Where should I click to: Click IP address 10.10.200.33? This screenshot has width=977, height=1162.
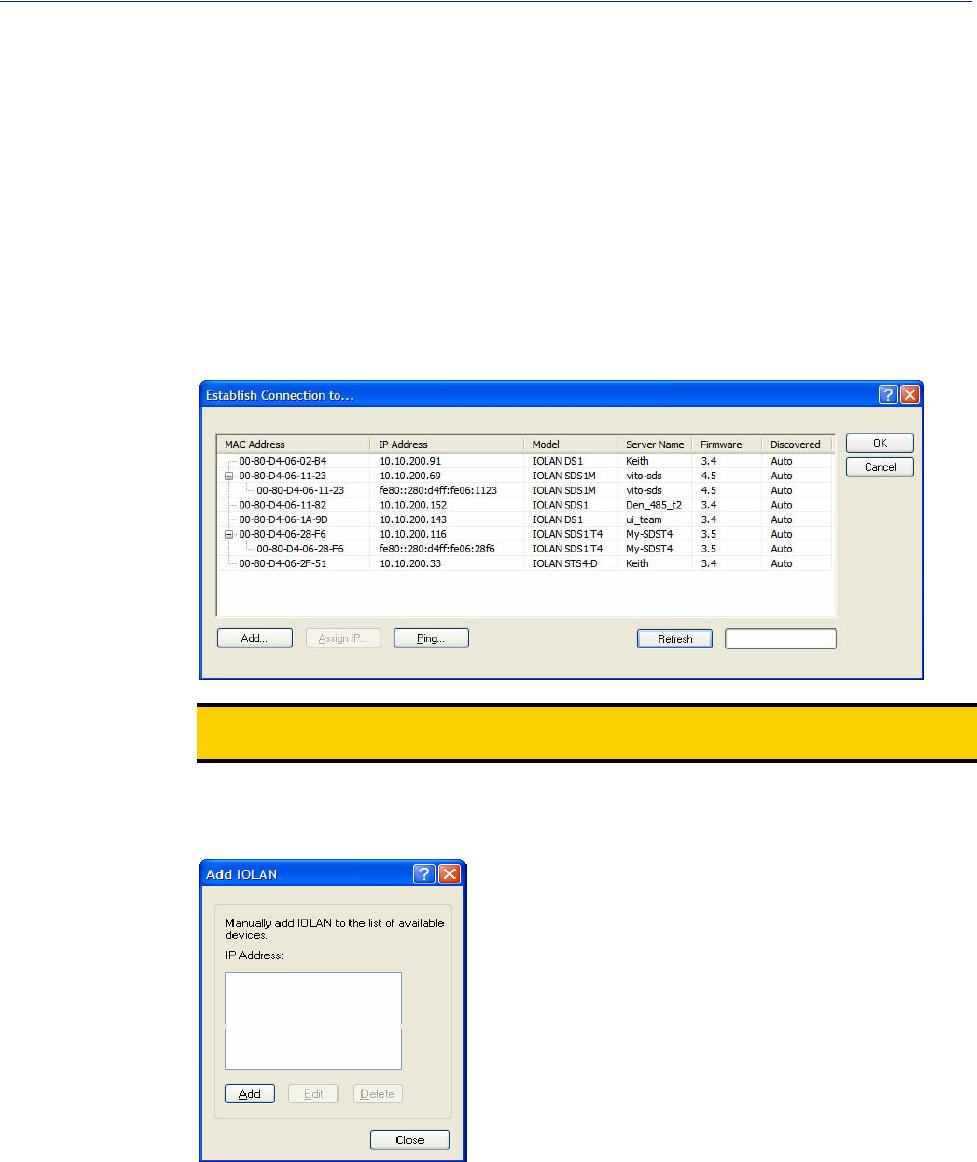pyautogui.click(x=410, y=563)
